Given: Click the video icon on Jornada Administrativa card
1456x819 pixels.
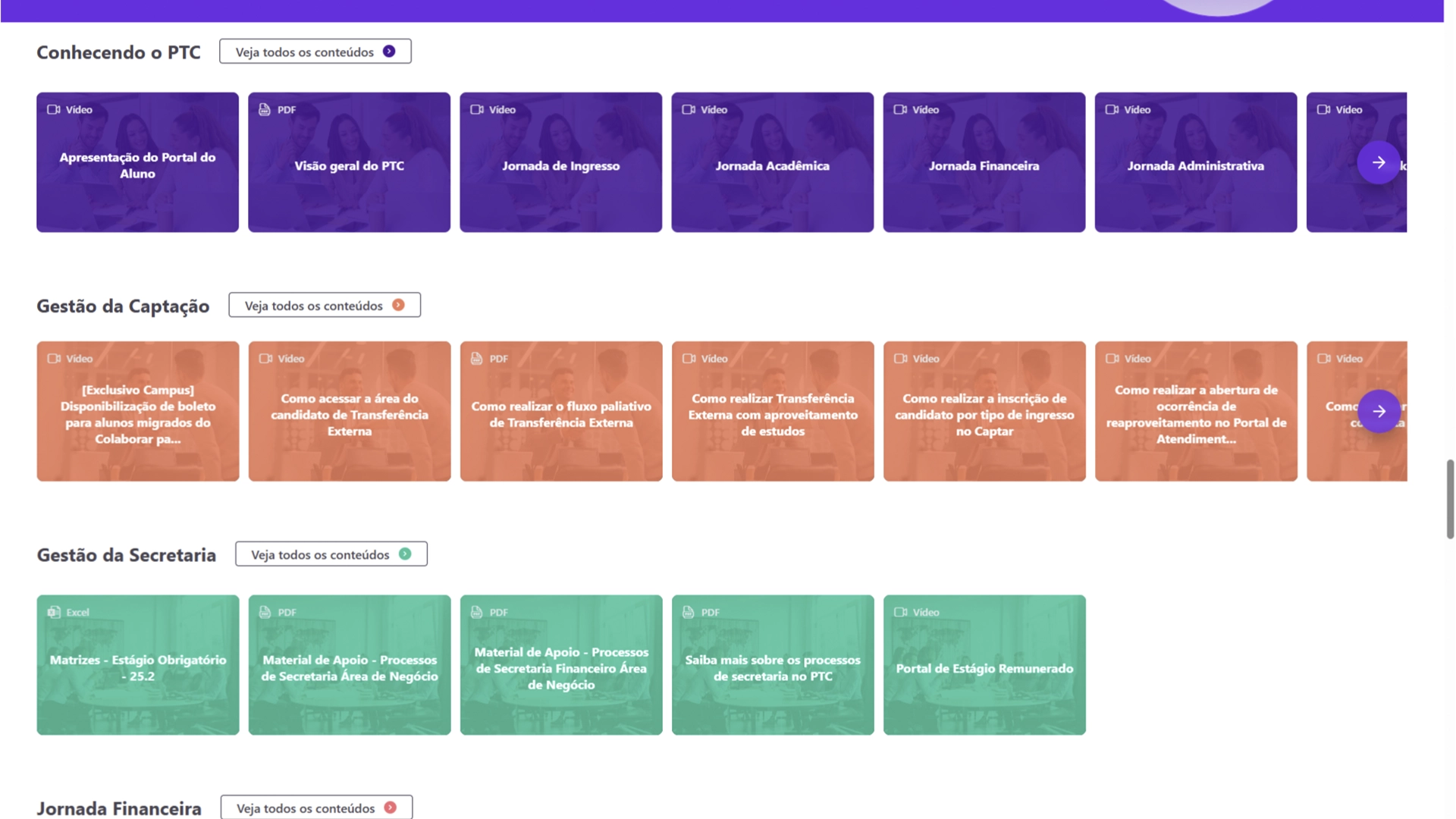Looking at the screenshot, I should [x=1112, y=110].
